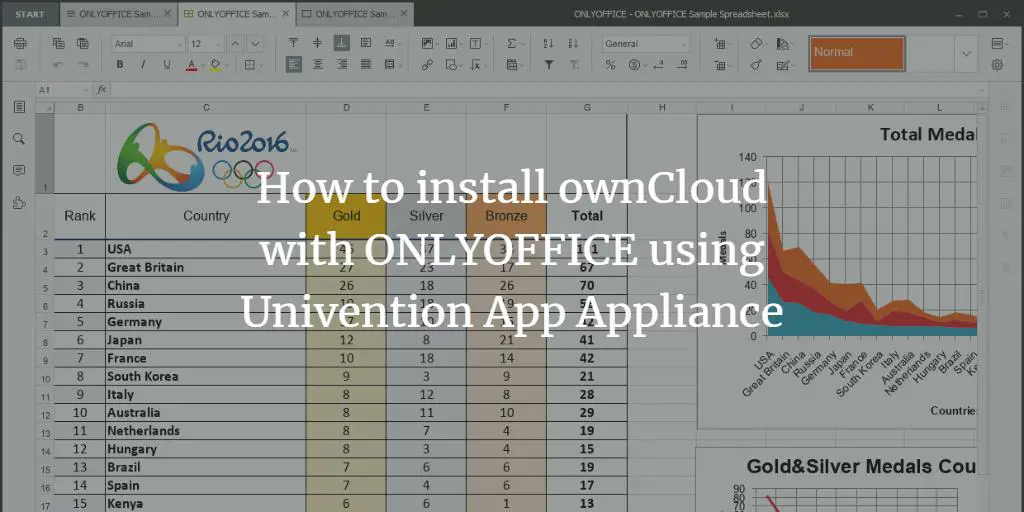Switch to spreadsheet ONLYOFFICE Sample tab
Screen dimensions: 1024x512
[x=236, y=14]
